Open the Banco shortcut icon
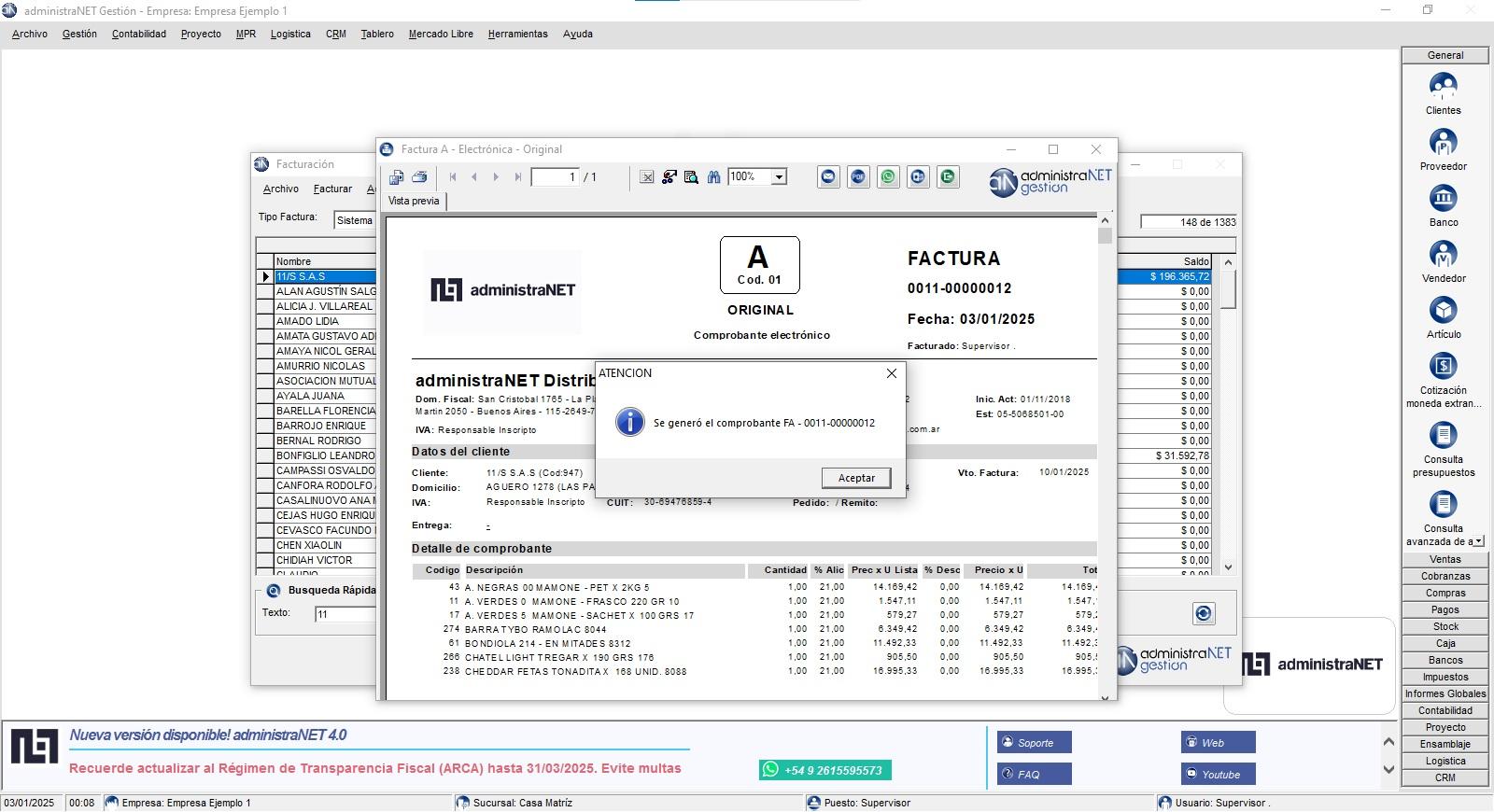Screen dimensions: 1494x812 point(1443,199)
